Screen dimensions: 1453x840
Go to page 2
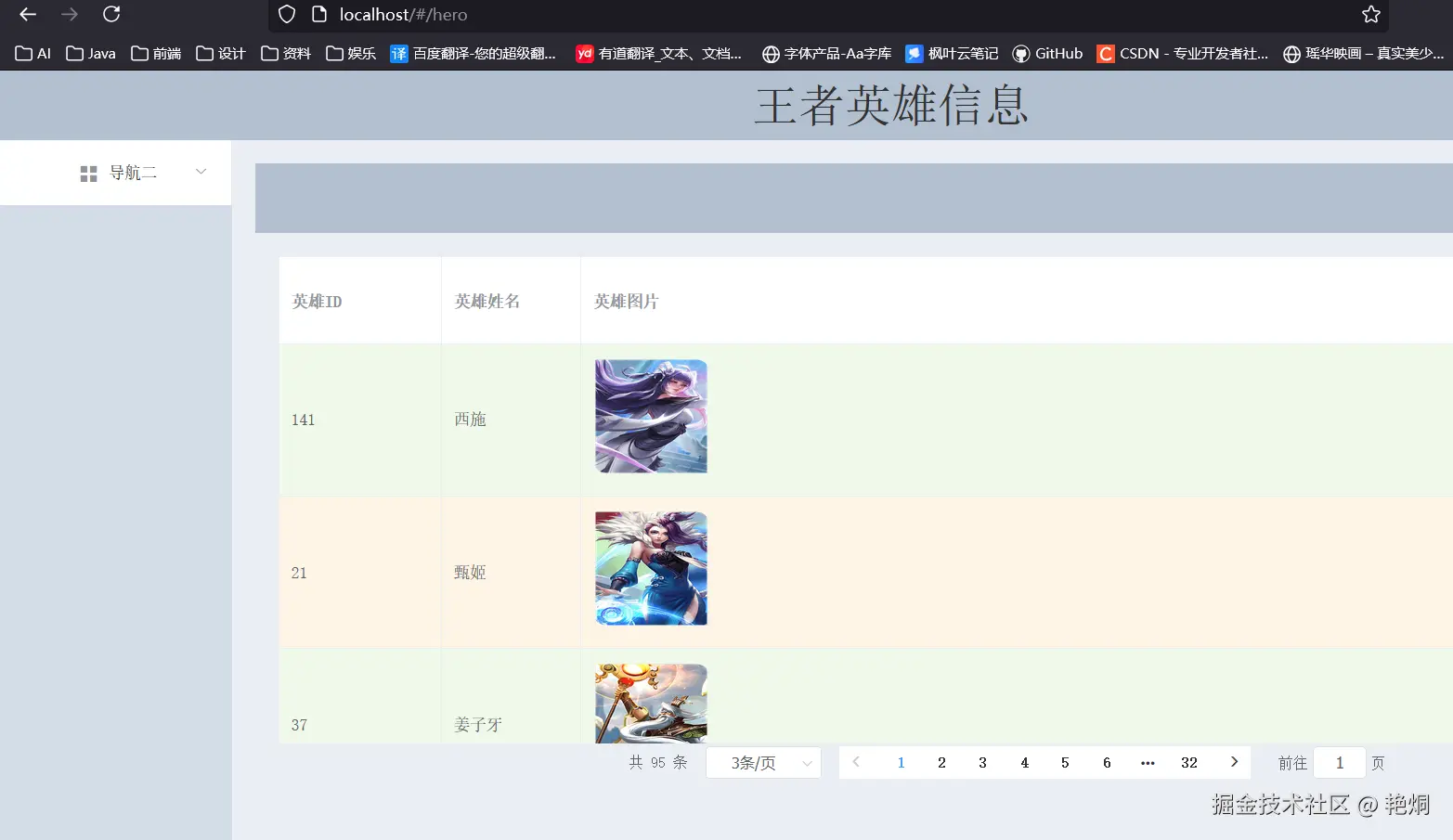coord(941,763)
